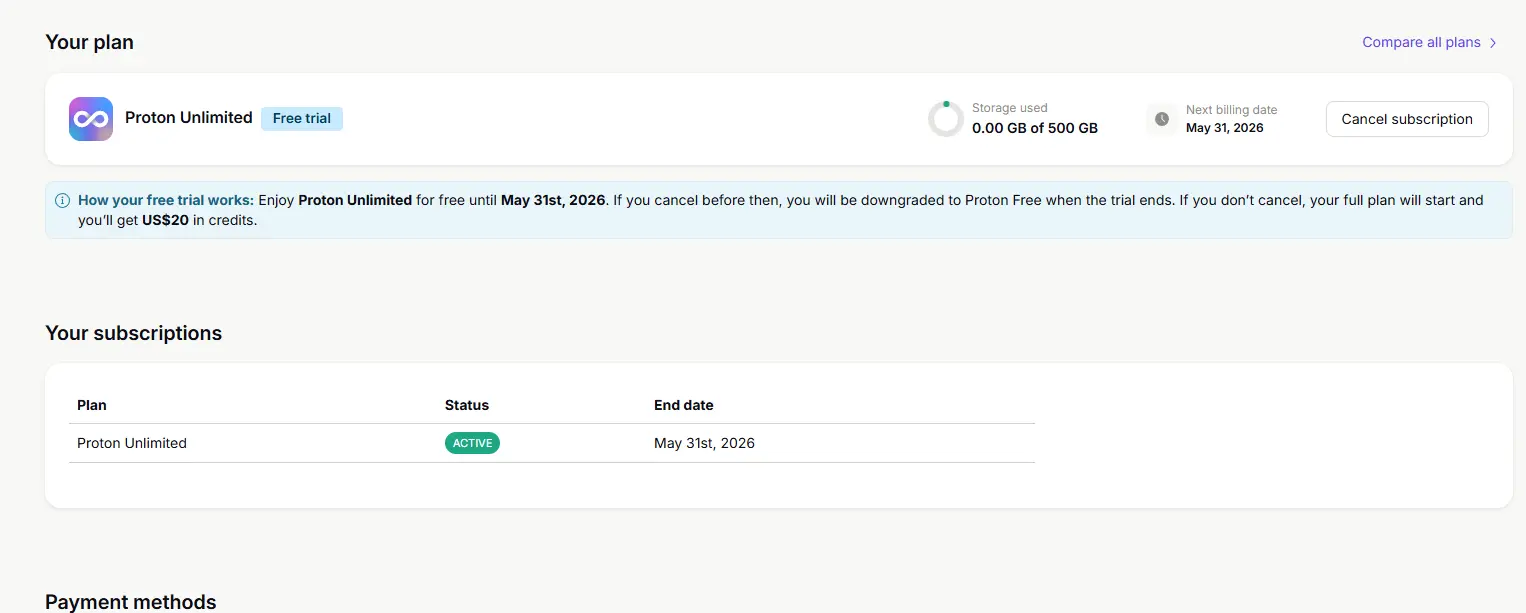Select the Proton Unlimited subscription row
This screenshot has height=613, width=1526.
click(x=552, y=443)
